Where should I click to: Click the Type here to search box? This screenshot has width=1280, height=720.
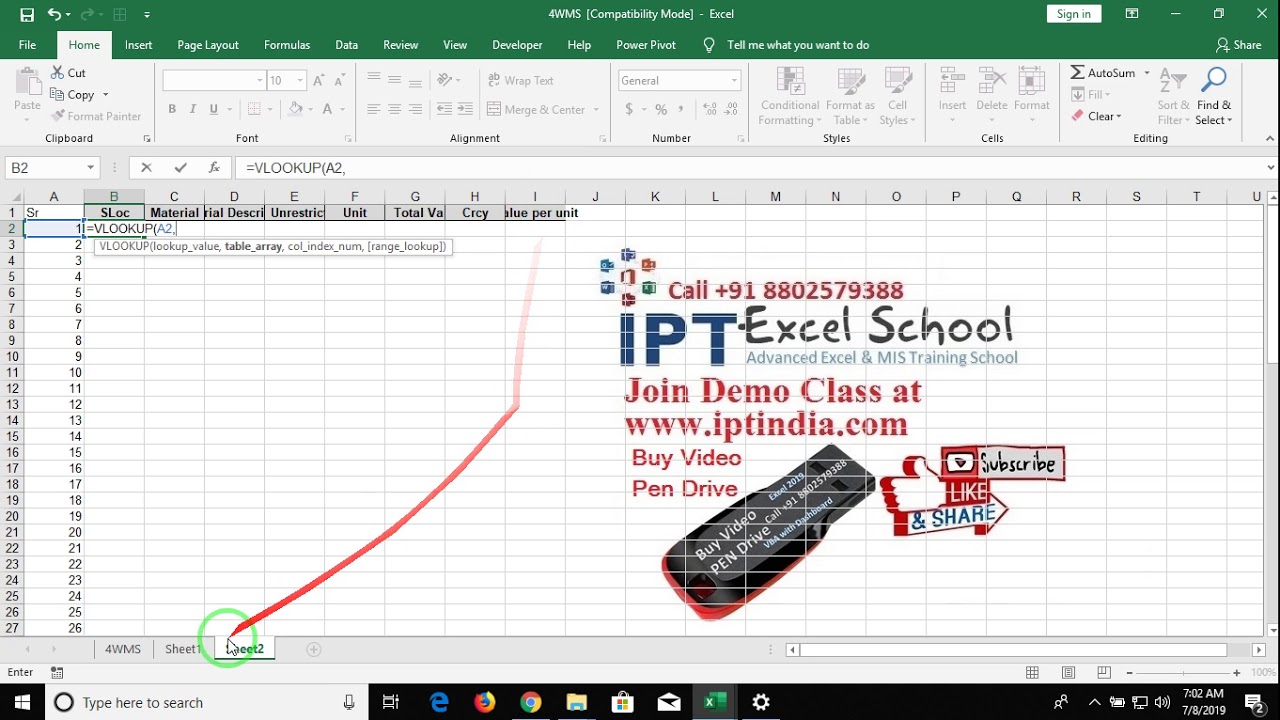pos(205,702)
